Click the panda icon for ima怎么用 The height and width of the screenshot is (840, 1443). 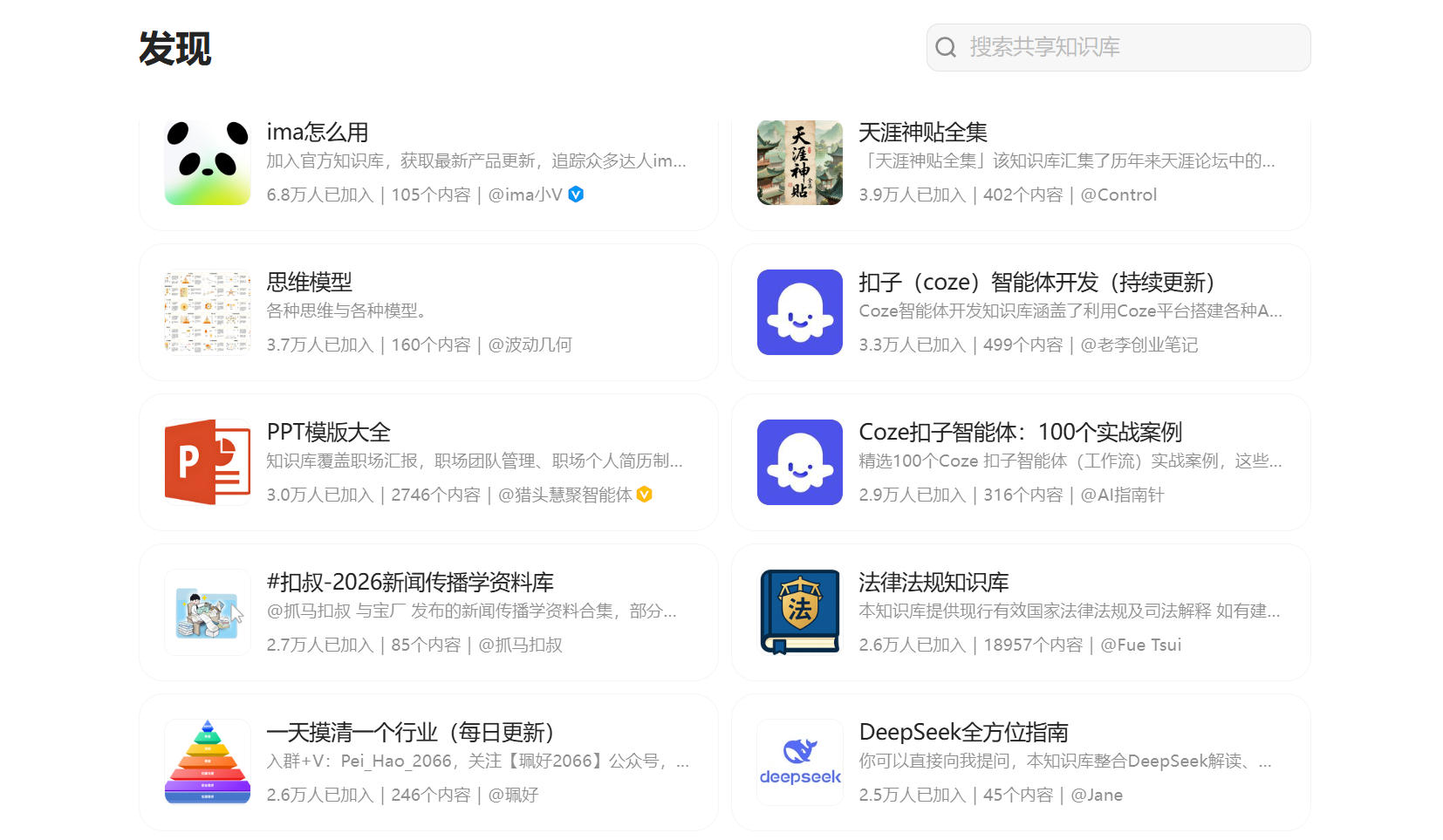(x=208, y=163)
